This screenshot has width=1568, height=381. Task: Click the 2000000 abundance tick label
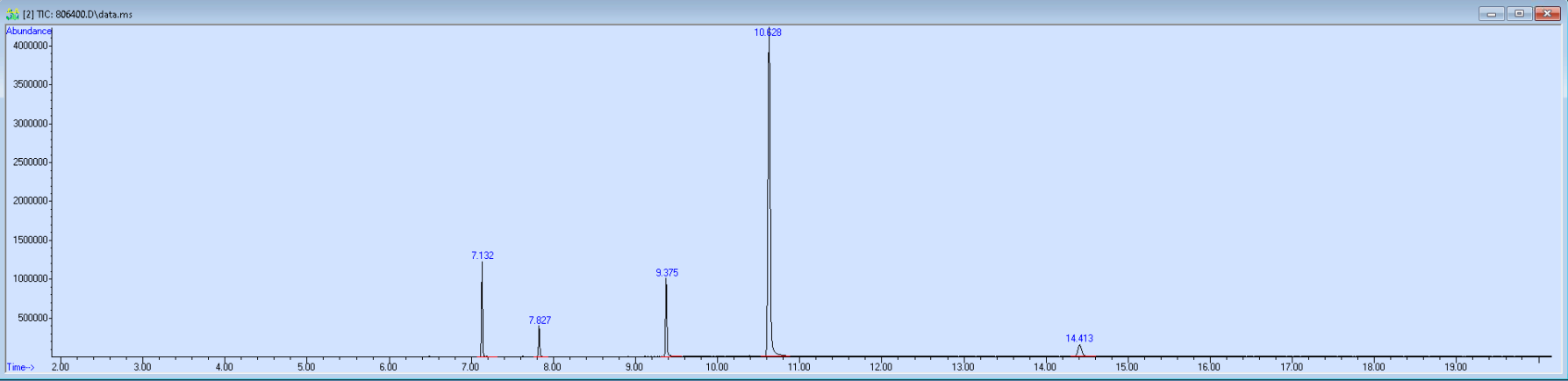click(30, 201)
